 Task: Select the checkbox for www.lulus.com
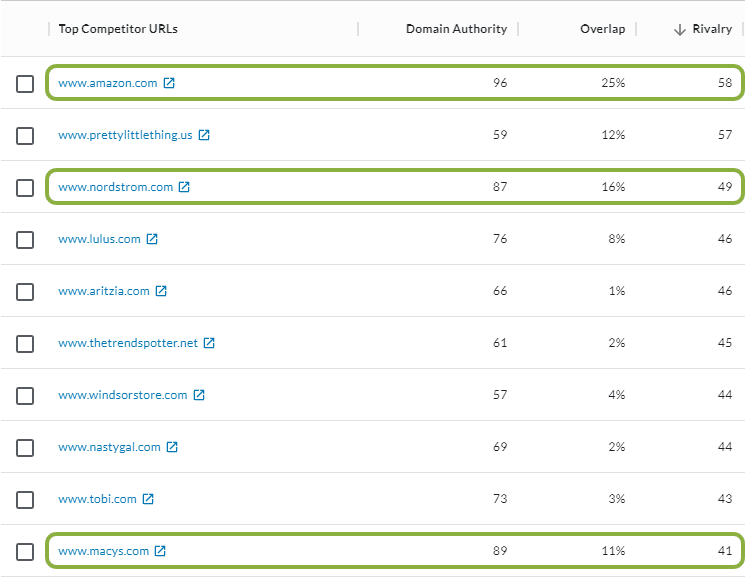(25, 240)
